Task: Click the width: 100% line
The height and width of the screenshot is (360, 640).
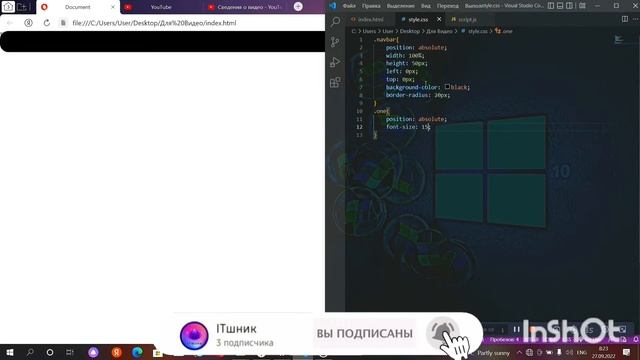Action: pos(405,56)
